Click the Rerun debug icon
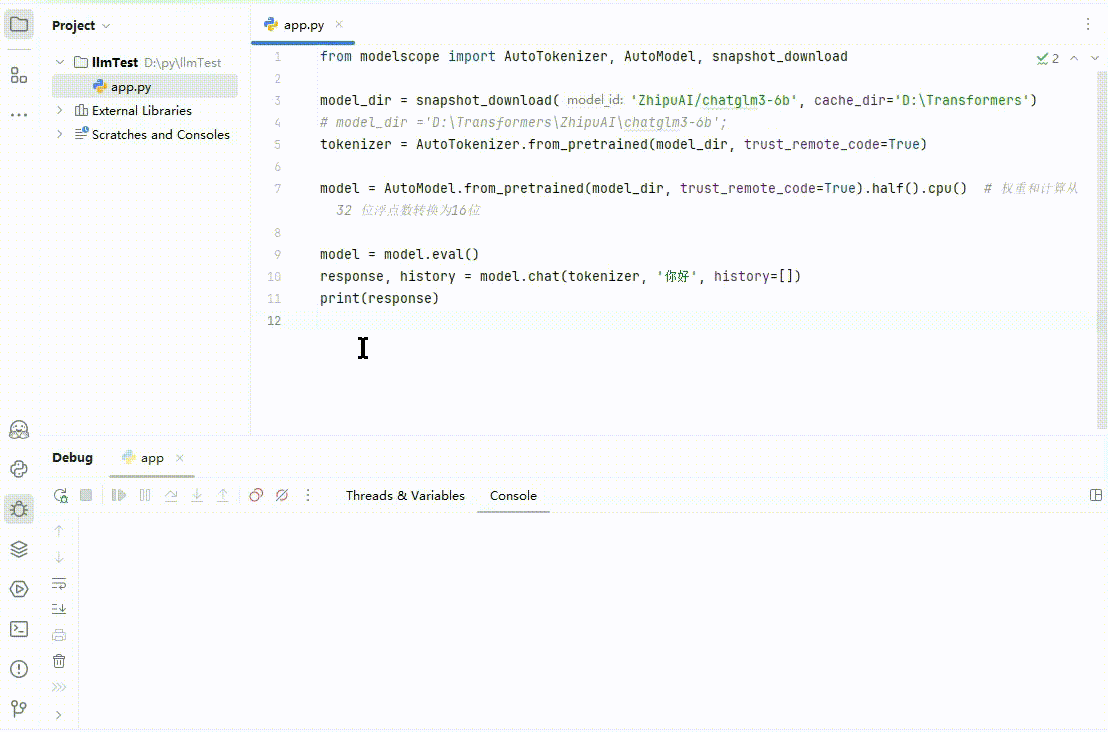1108x732 pixels. (61, 495)
